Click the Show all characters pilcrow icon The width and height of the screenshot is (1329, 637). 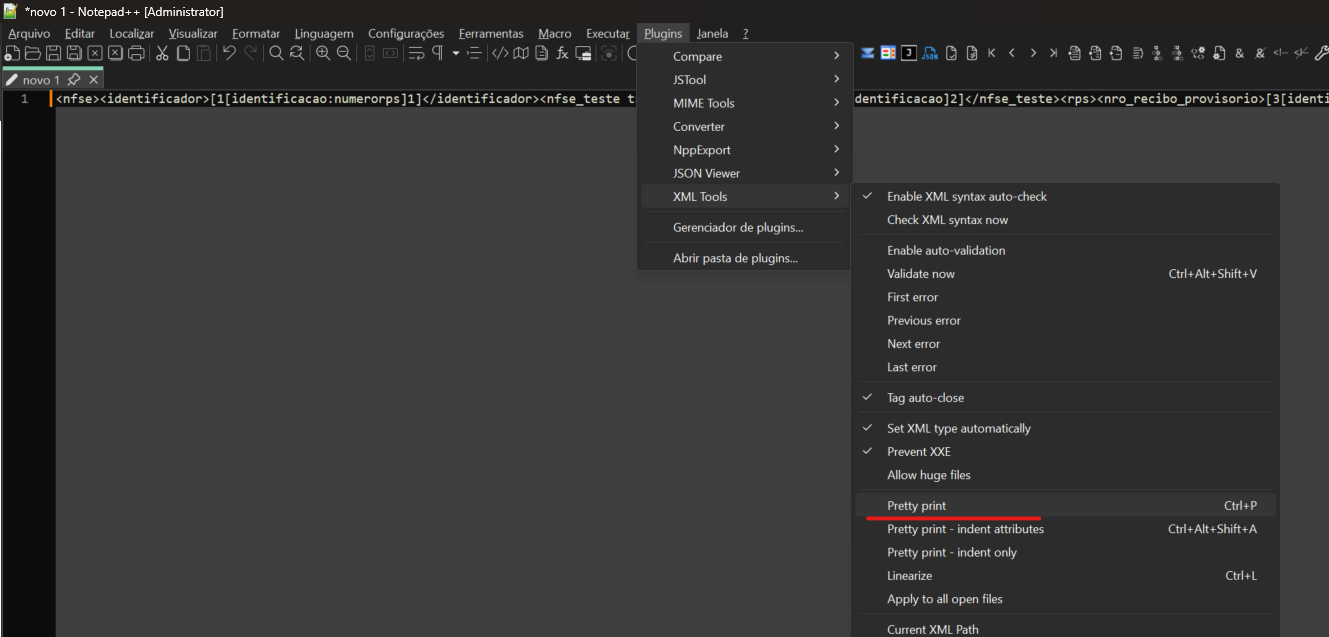coord(437,53)
